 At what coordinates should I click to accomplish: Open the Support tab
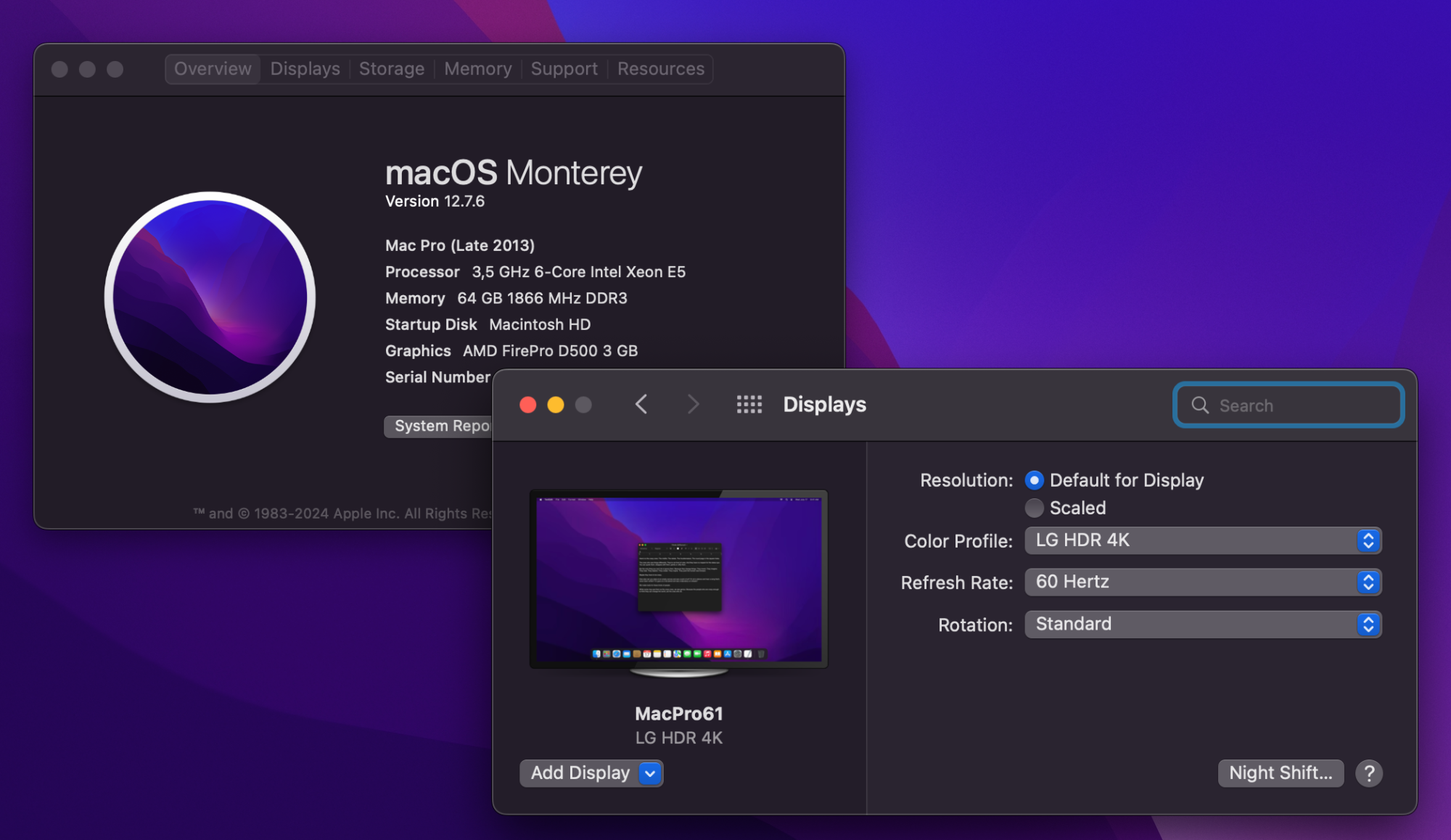pos(564,69)
